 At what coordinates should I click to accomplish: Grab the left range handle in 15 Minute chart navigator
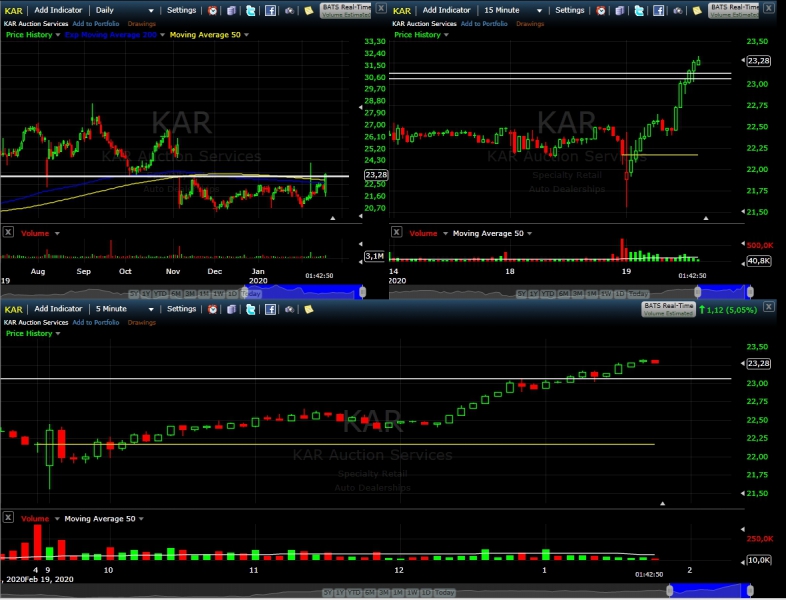697,292
